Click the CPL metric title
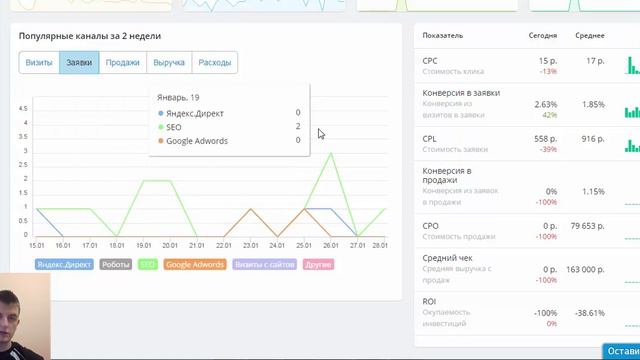This screenshot has height=360, width=640. [x=429, y=139]
